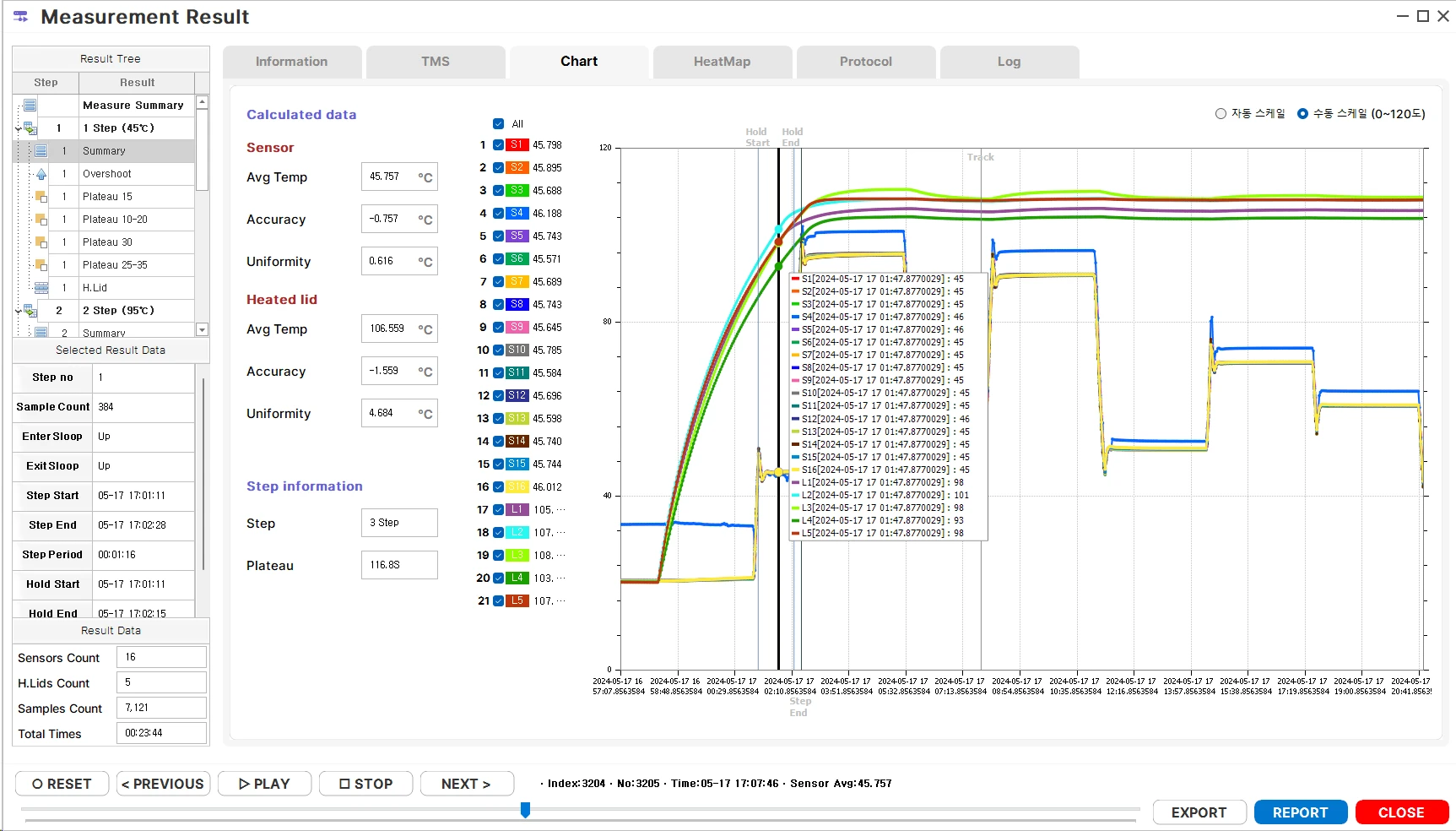Viewport: 1456px width, 831px height.
Task: Click the Plateau 25-35 row icon
Action: point(41,265)
